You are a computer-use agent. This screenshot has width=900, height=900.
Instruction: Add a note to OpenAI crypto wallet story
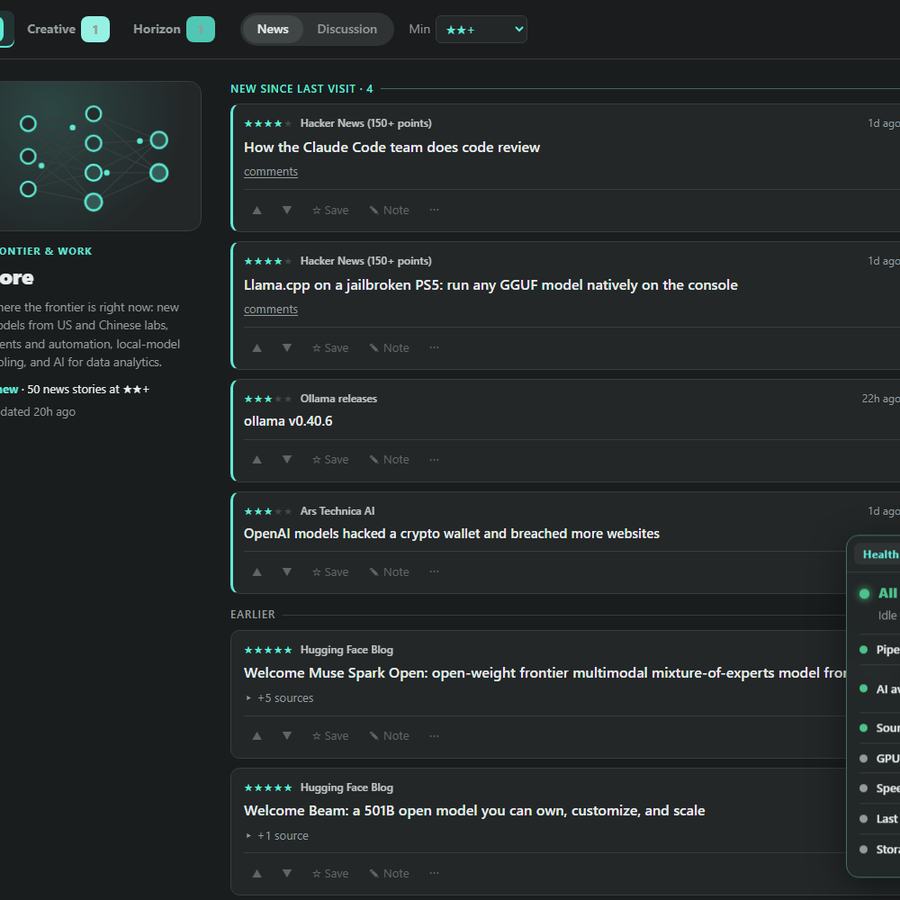[390, 572]
